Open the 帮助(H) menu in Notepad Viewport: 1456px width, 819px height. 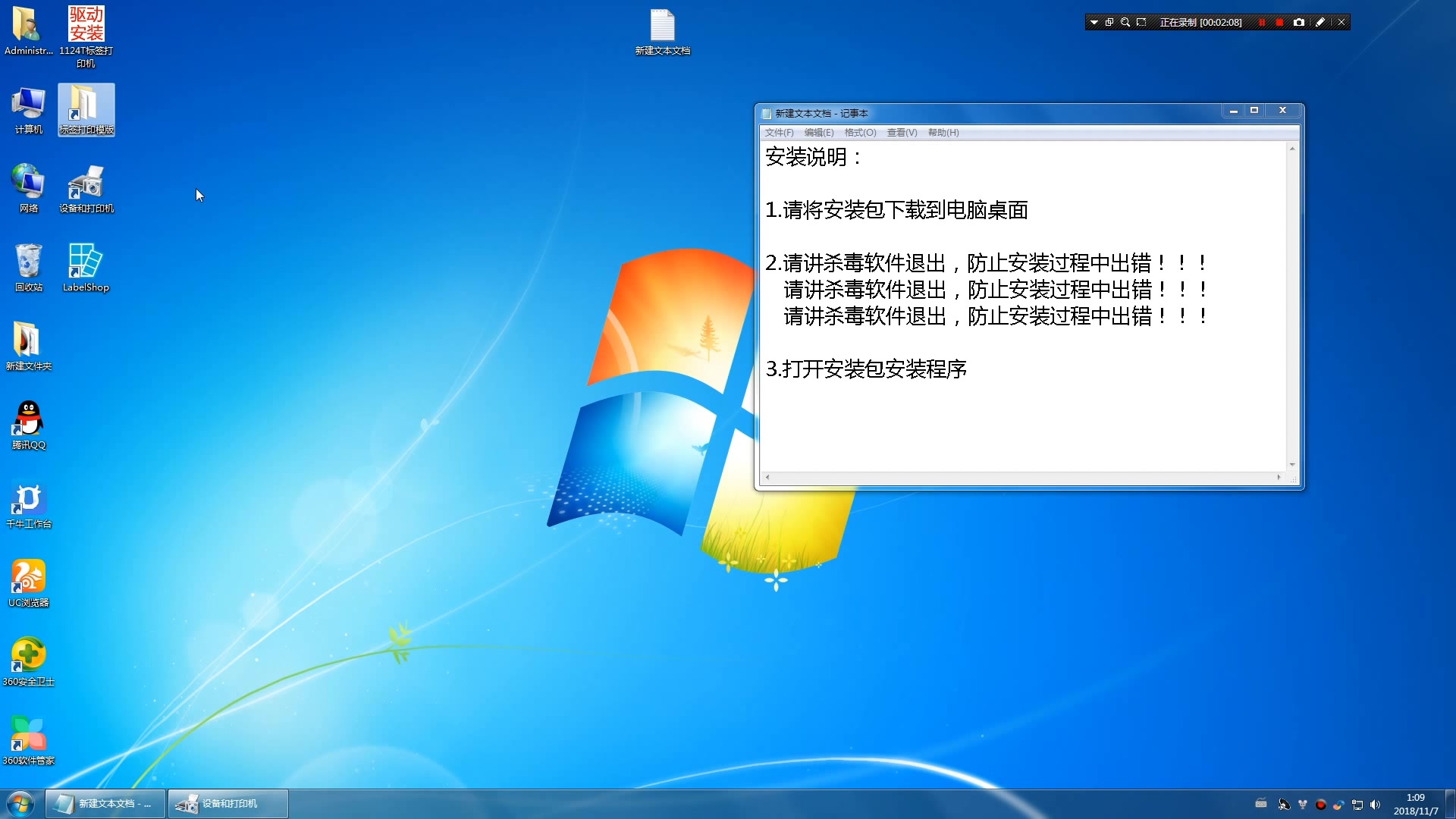tap(943, 133)
